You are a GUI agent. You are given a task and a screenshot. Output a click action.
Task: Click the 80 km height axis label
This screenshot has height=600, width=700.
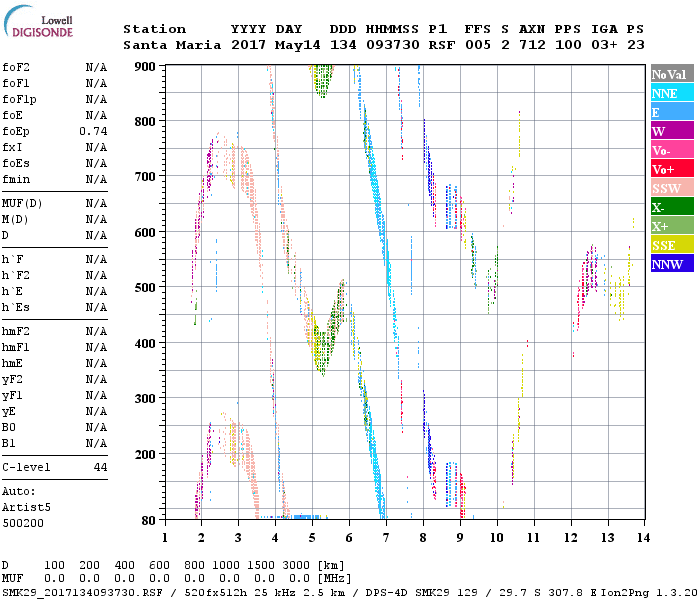coord(148,521)
